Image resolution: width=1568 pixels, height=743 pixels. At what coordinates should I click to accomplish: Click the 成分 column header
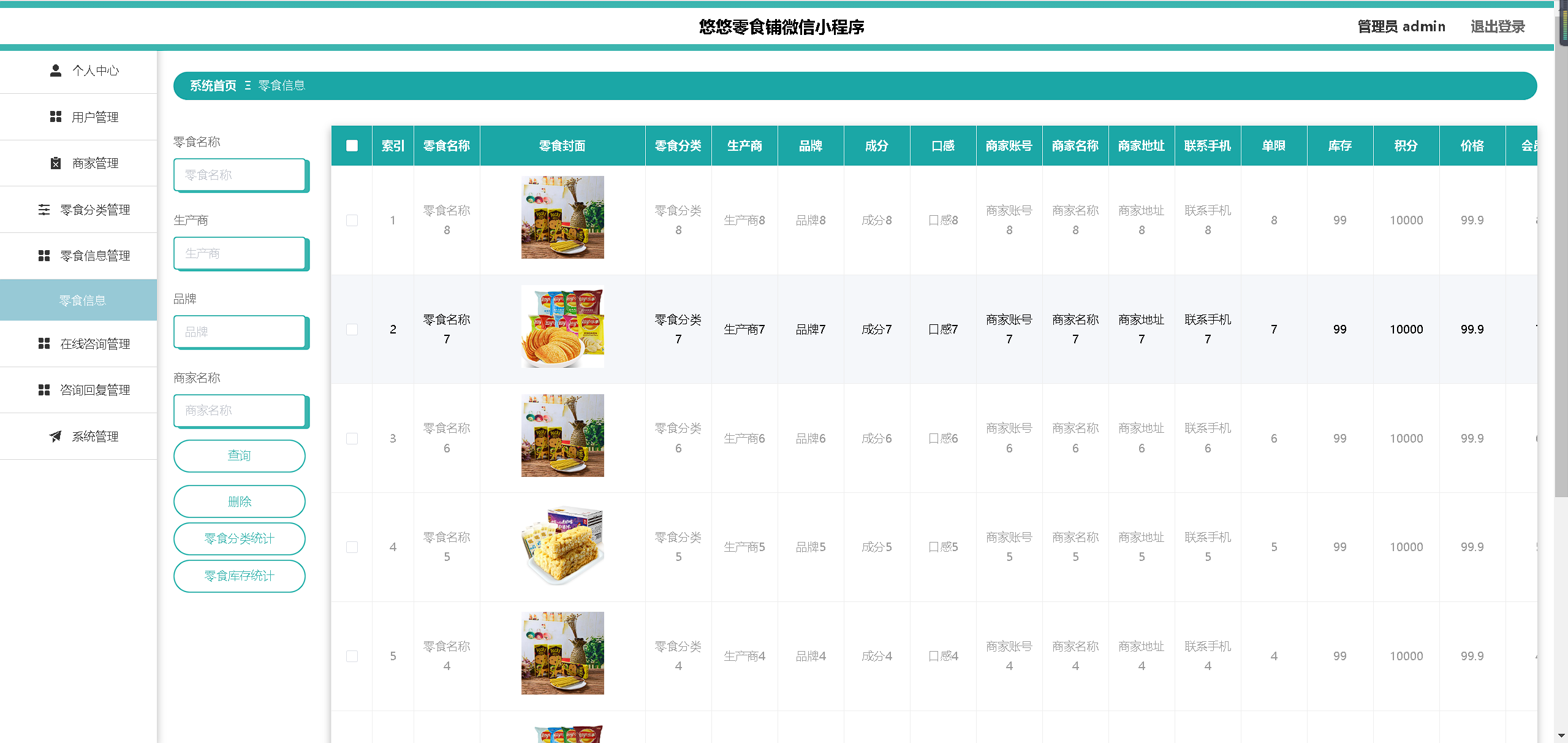click(877, 146)
